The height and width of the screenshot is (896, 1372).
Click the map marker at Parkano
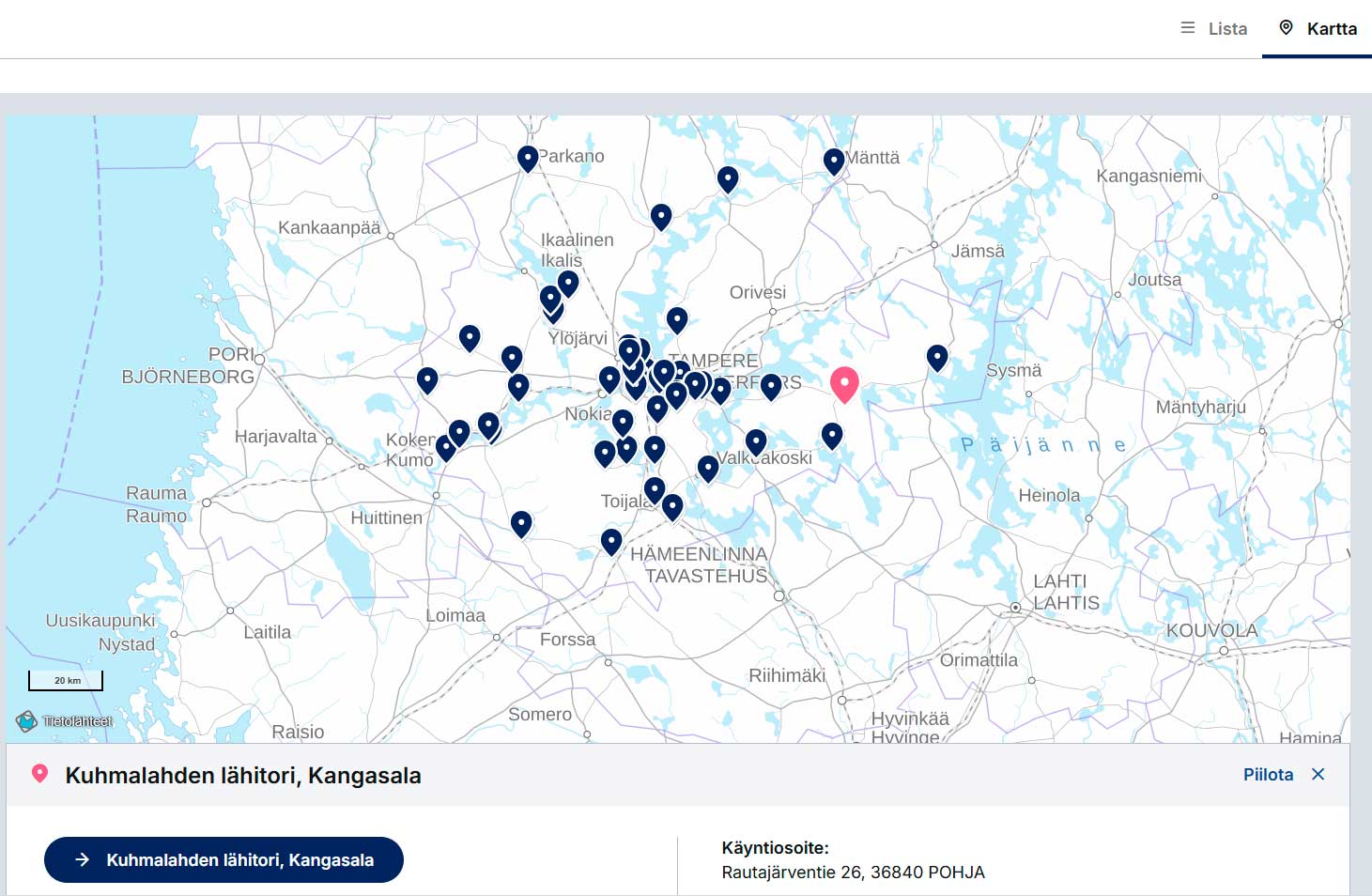click(528, 158)
